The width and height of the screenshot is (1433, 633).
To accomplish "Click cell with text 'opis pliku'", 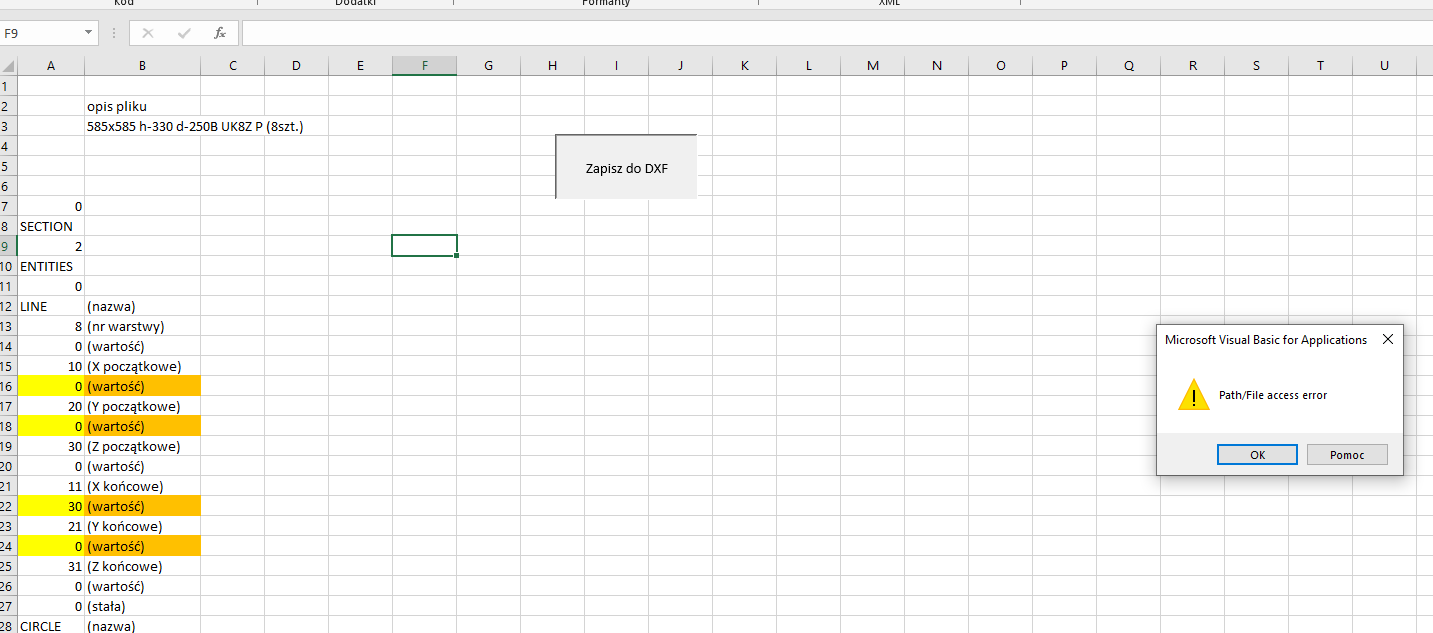I will point(142,106).
